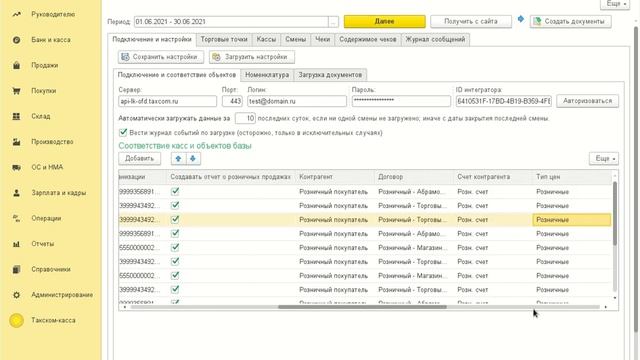Switch to the Торговые точки tab

click(x=224, y=40)
